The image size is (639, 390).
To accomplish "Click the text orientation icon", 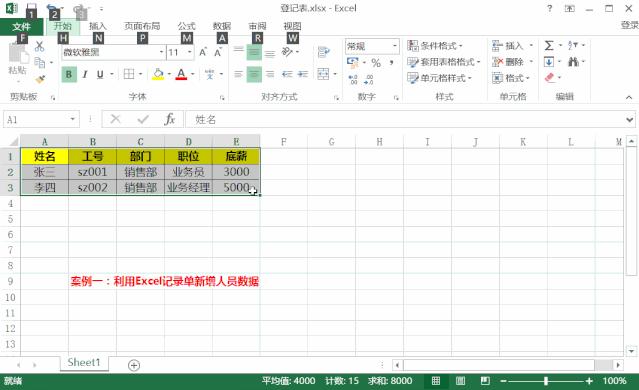I will (287, 52).
